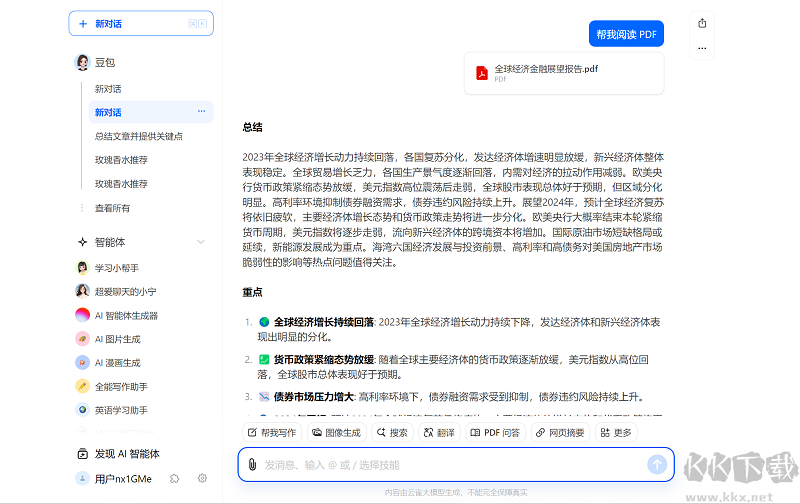The height and width of the screenshot is (504, 800).
Task: Expand the 更多 skills menu
Action: point(616,433)
